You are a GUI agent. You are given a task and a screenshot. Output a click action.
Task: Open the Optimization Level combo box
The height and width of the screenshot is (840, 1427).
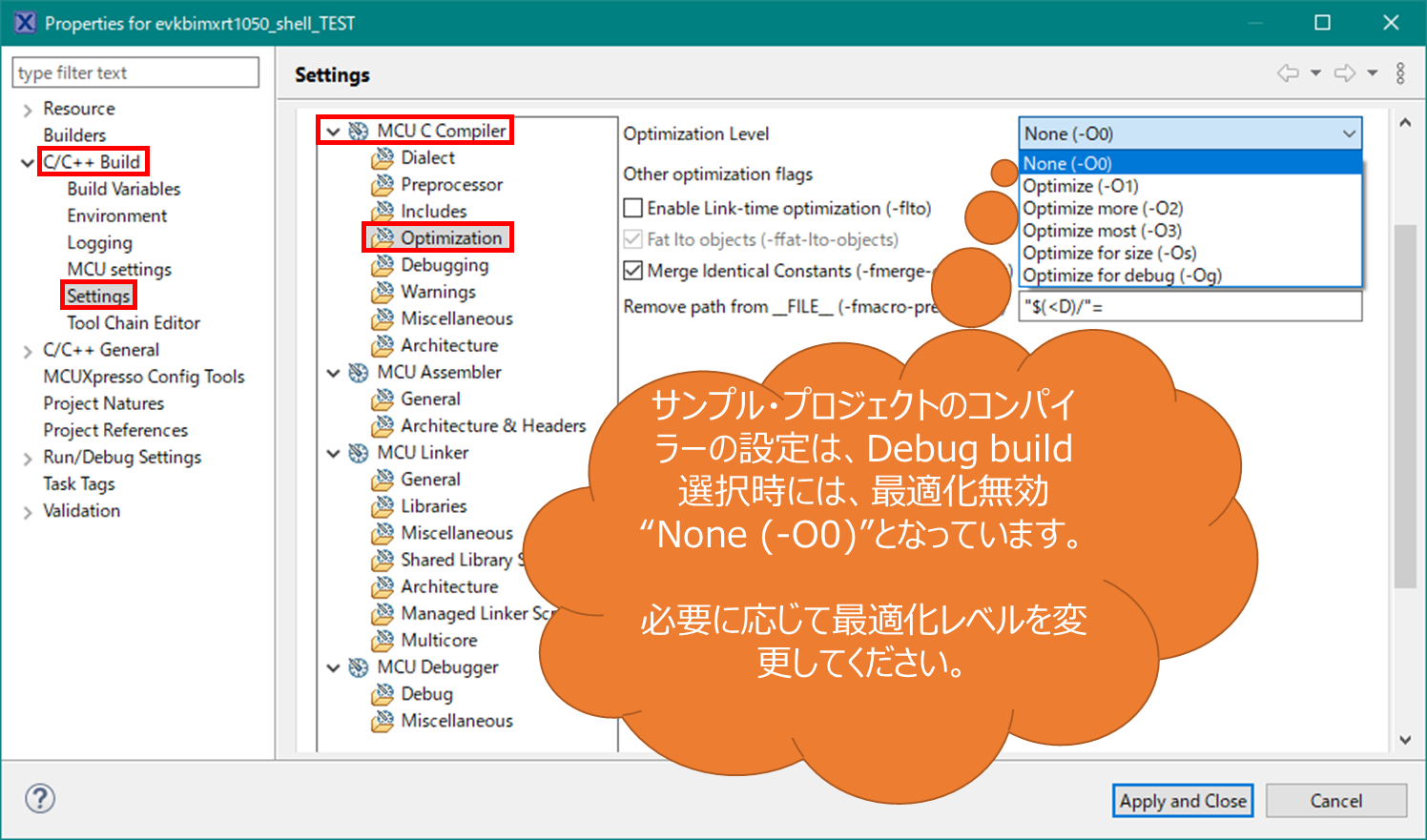pyautogui.click(x=1189, y=133)
